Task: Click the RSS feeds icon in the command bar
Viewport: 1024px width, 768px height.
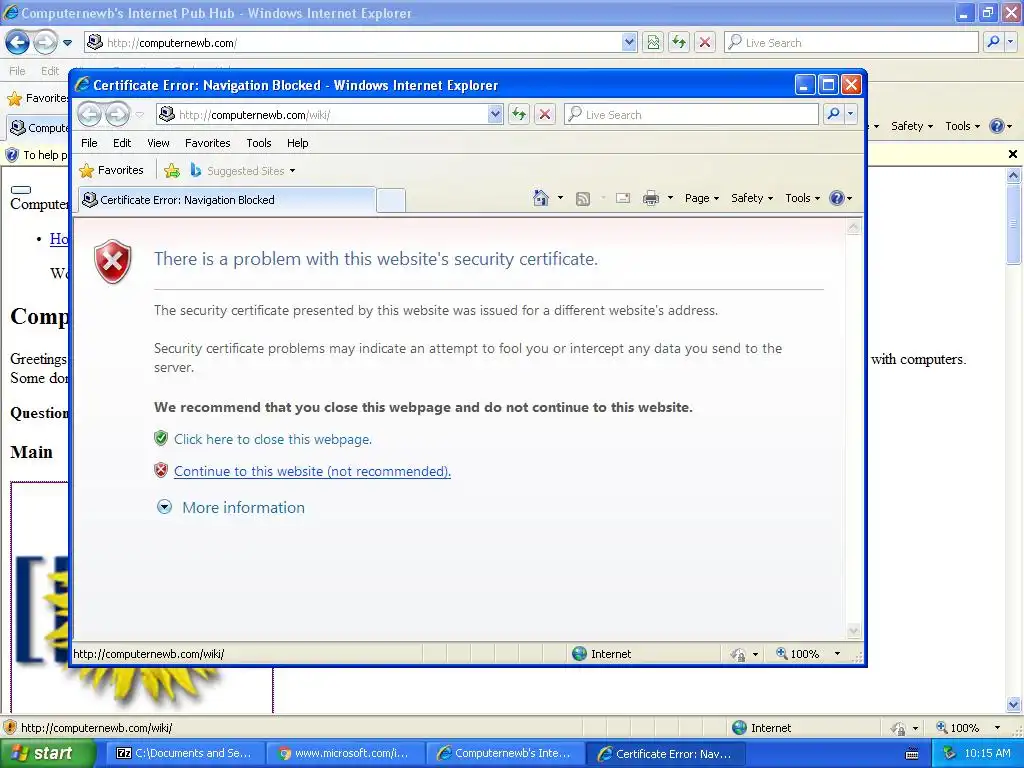Action: 583,198
